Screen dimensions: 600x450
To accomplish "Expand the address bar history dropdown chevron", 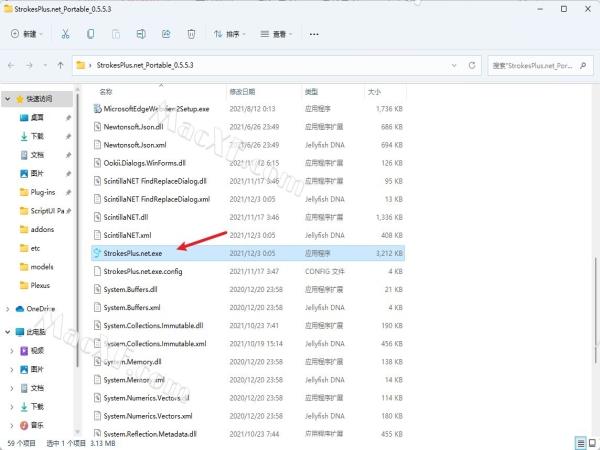I will (x=454, y=65).
